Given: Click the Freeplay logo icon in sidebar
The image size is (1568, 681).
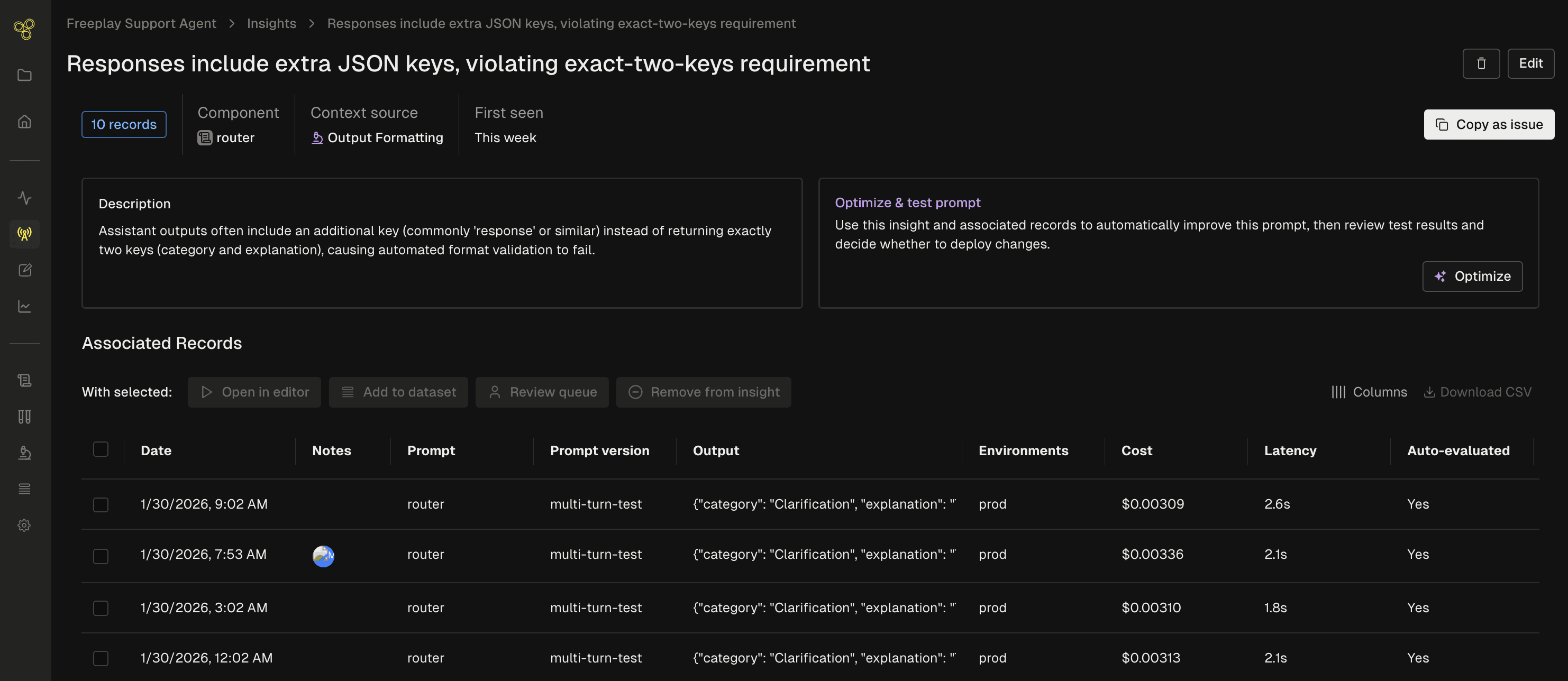Looking at the screenshot, I should 24,29.
